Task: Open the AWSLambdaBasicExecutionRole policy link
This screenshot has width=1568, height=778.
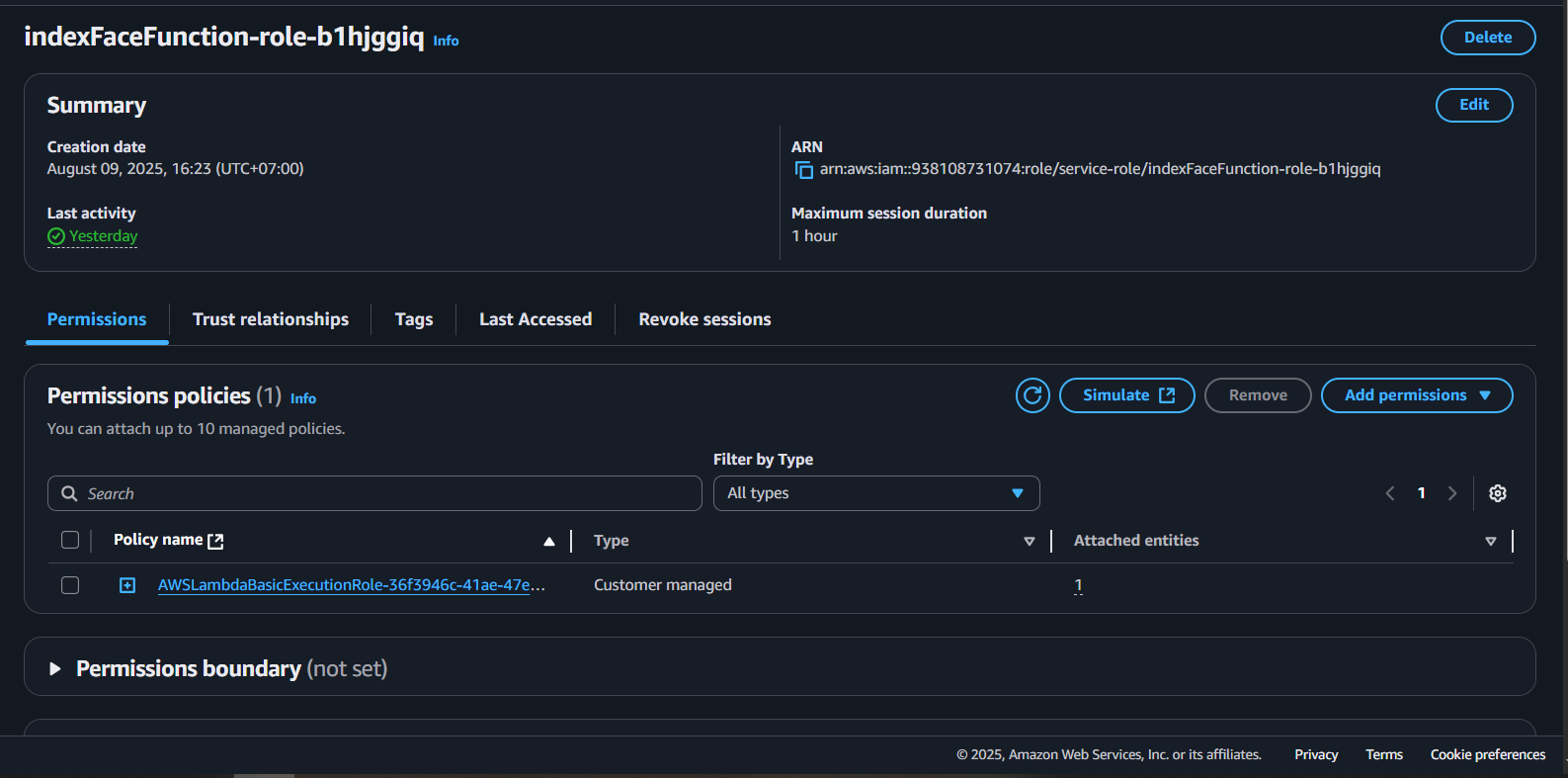Action: [x=352, y=585]
